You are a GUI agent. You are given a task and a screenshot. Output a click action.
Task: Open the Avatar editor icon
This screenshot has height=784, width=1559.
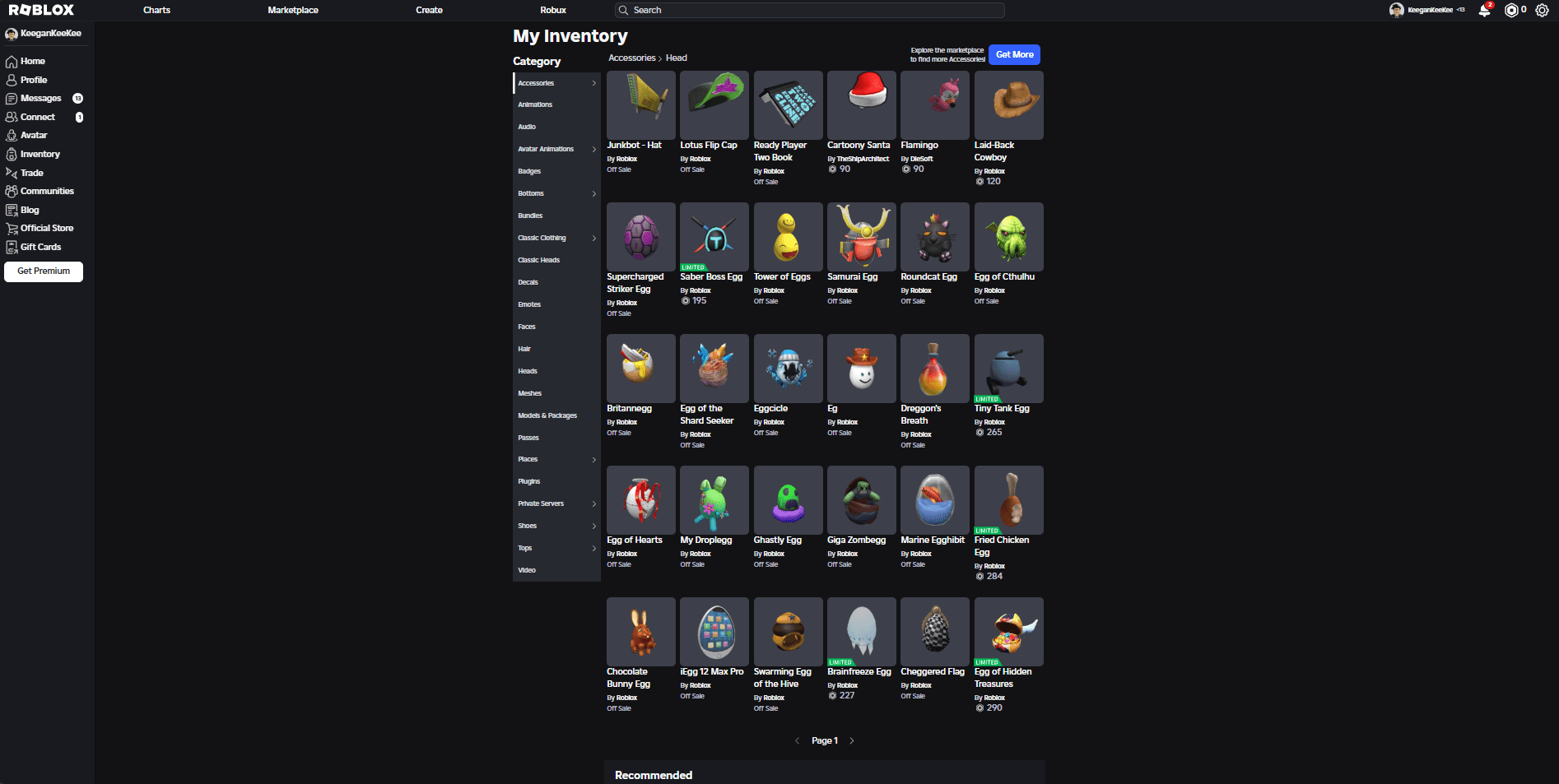12,135
